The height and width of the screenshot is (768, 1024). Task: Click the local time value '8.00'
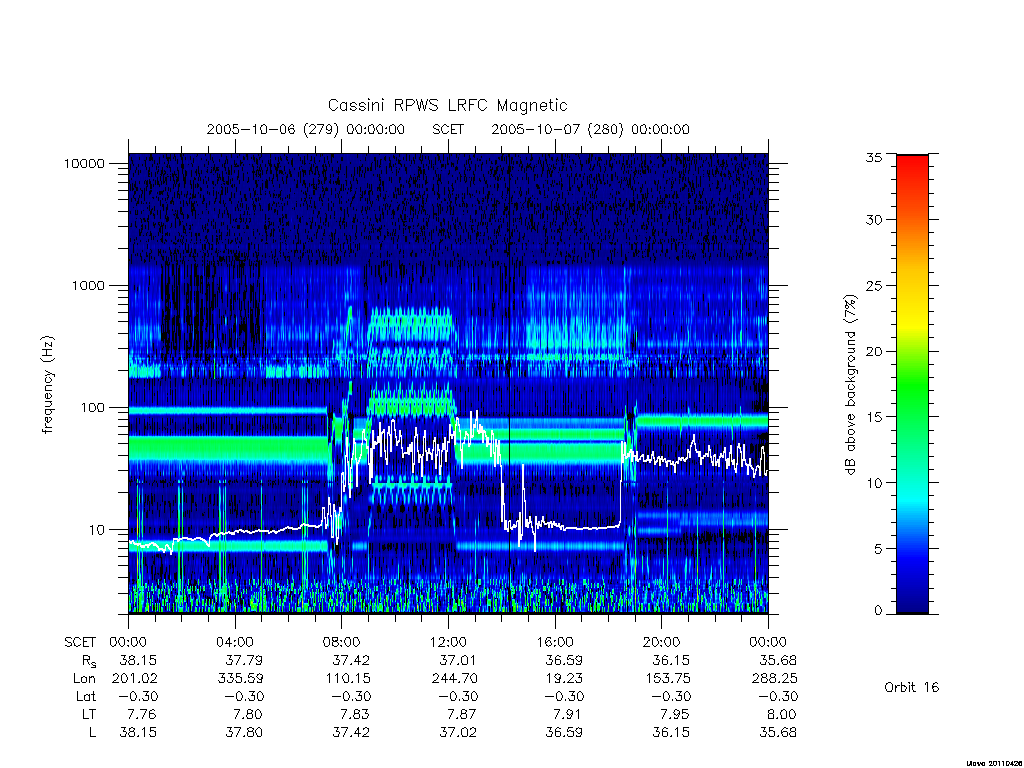click(x=782, y=714)
